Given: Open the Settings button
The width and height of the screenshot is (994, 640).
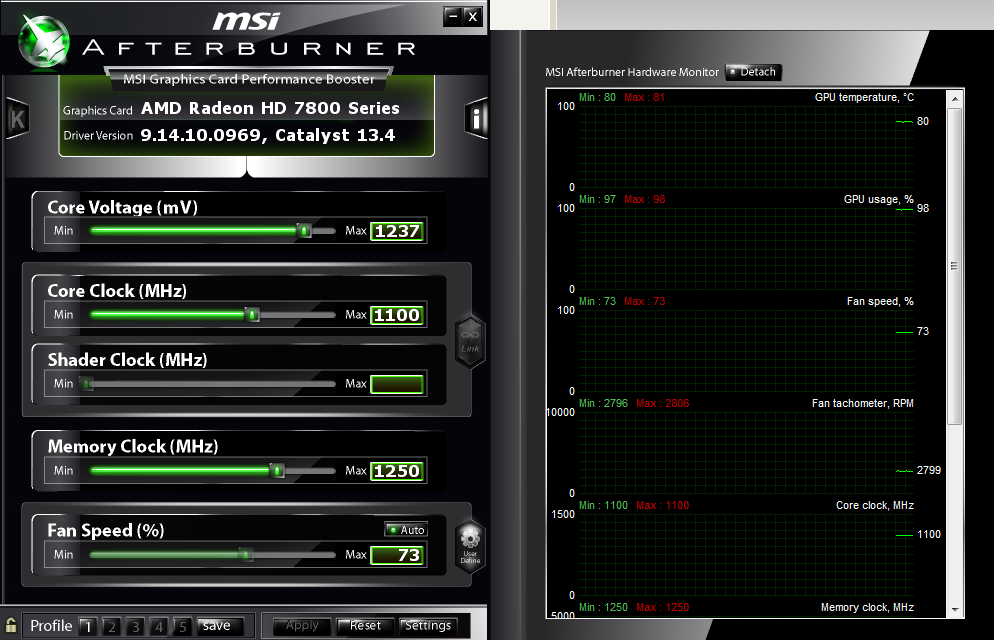Looking at the screenshot, I should click(x=428, y=626).
